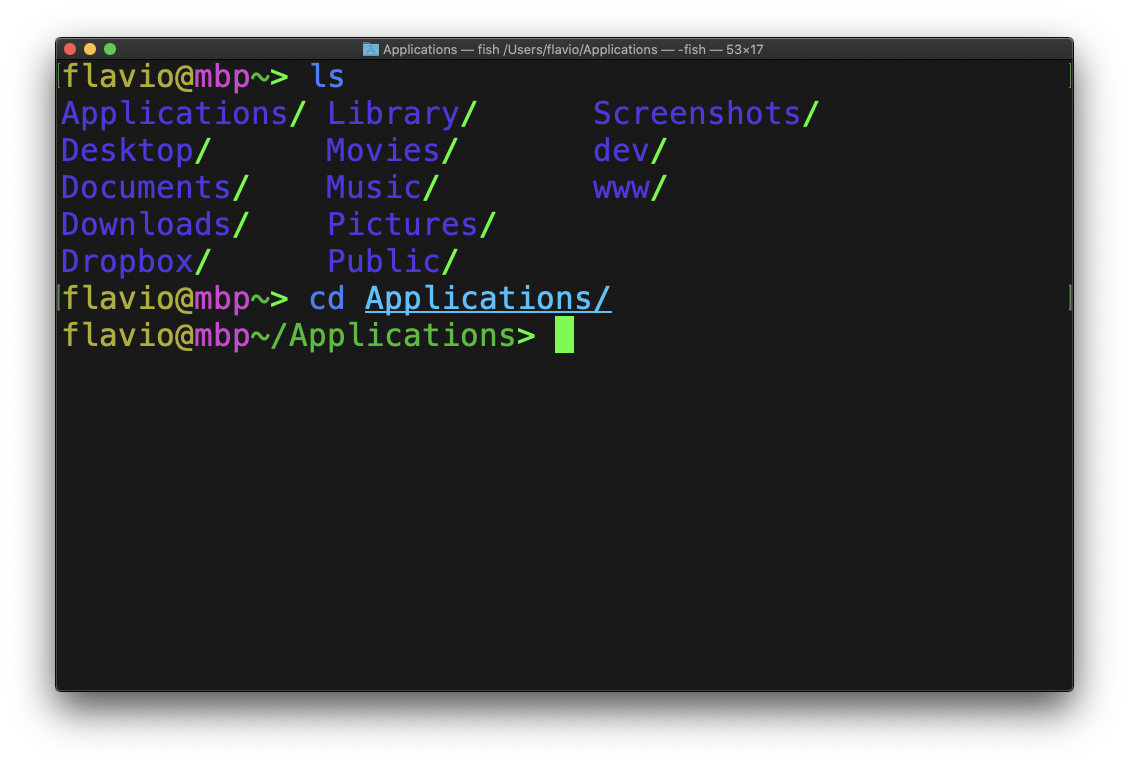Click the folder proxy icon in title bar
The height and width of the screenshot is (765, 1129).
pyautogui.click(x=371, y=49)
